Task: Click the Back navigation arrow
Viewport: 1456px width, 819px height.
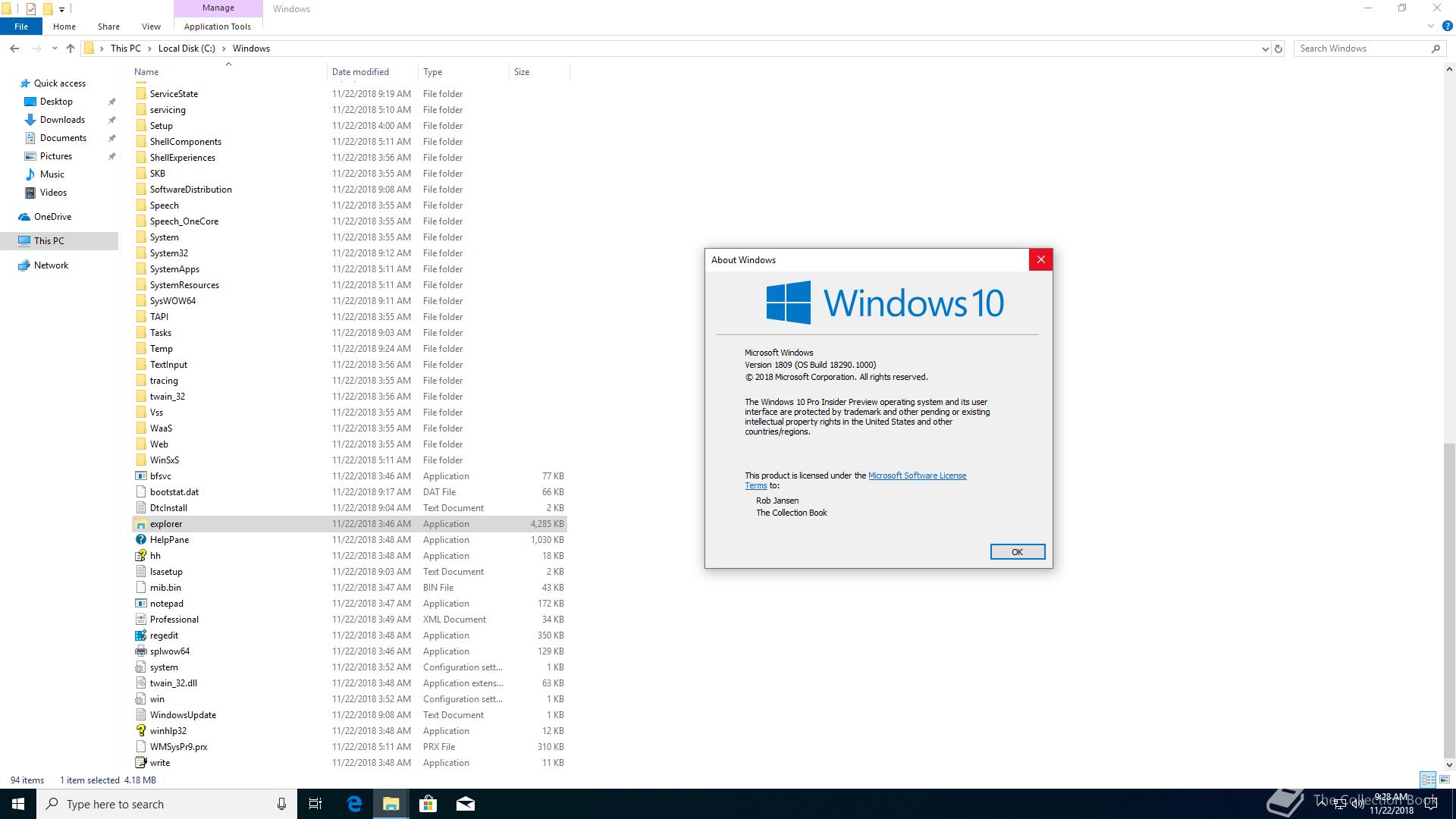Action: (x=14, y=49)
